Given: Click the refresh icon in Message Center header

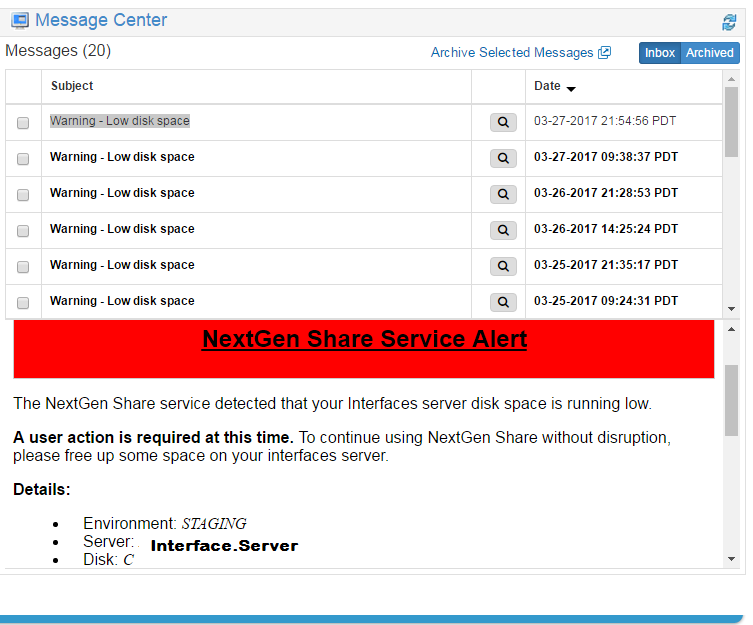Looking at the screenshot, I should click(x=729, y=22).
